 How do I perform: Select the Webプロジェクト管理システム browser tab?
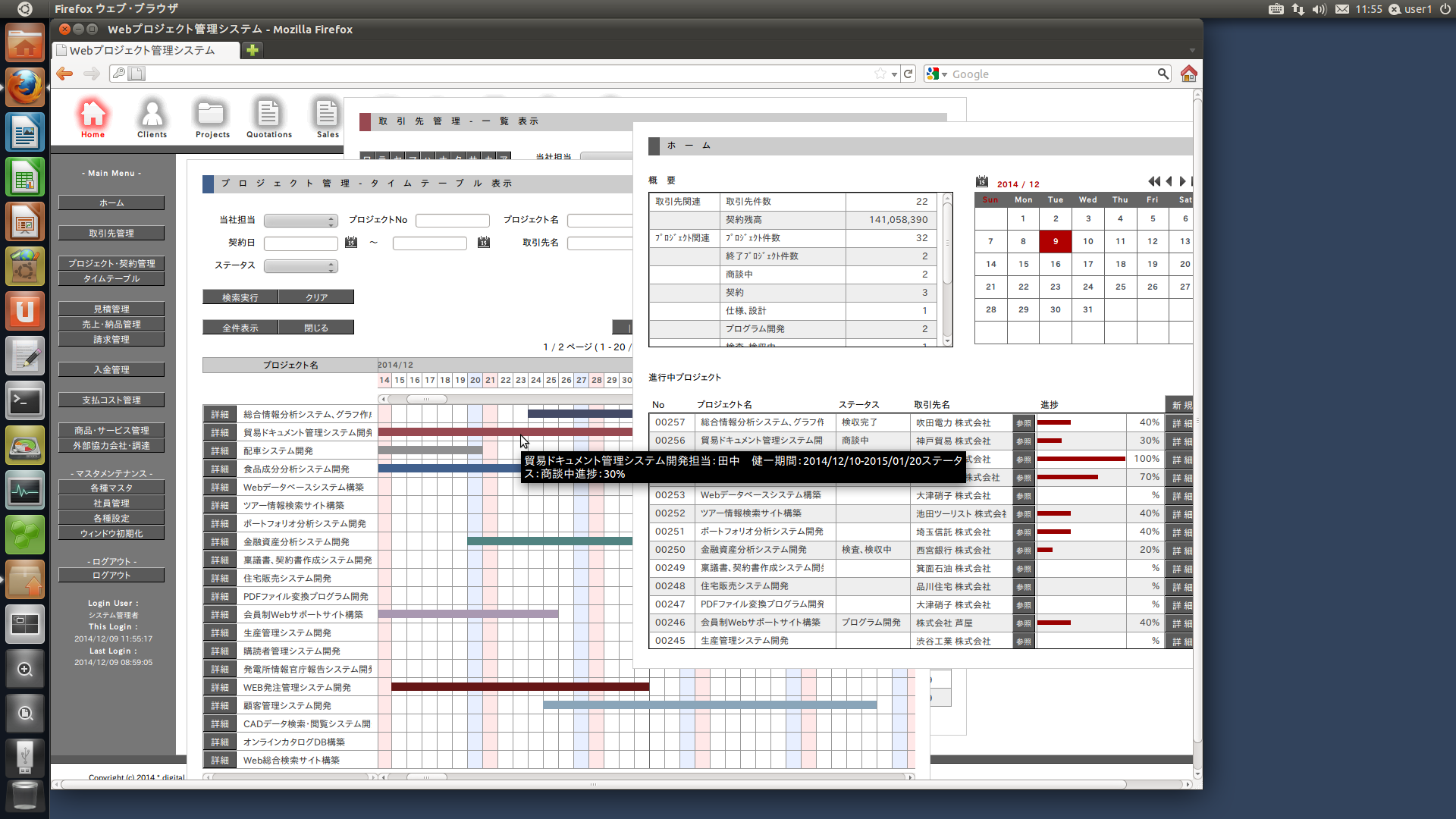146,50
